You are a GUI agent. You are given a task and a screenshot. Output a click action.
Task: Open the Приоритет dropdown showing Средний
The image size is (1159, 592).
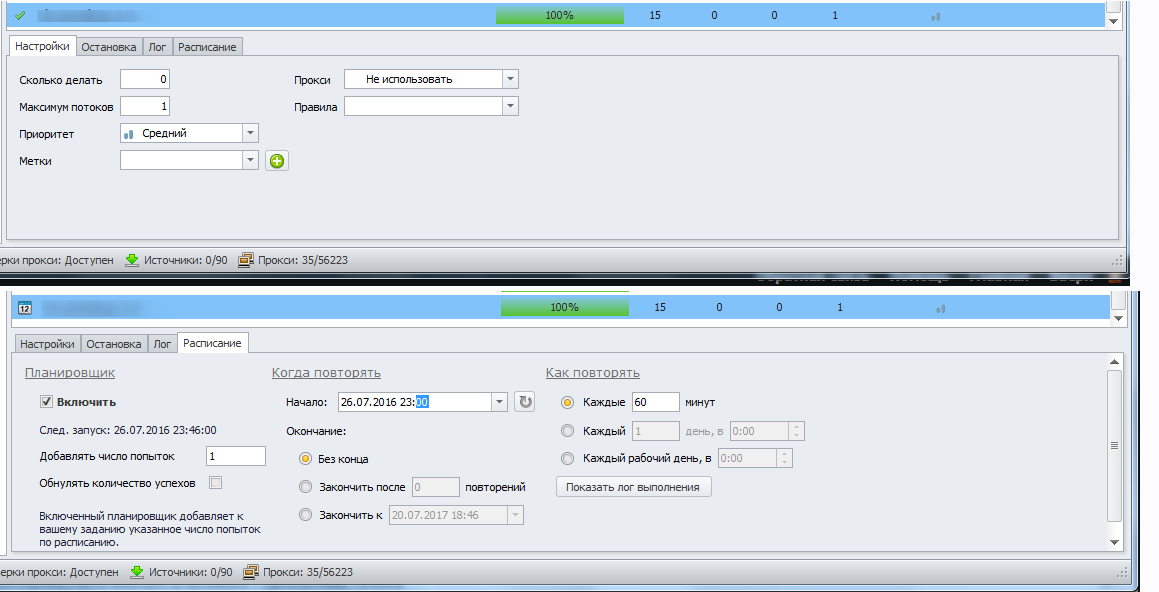(x=250, y=133)
